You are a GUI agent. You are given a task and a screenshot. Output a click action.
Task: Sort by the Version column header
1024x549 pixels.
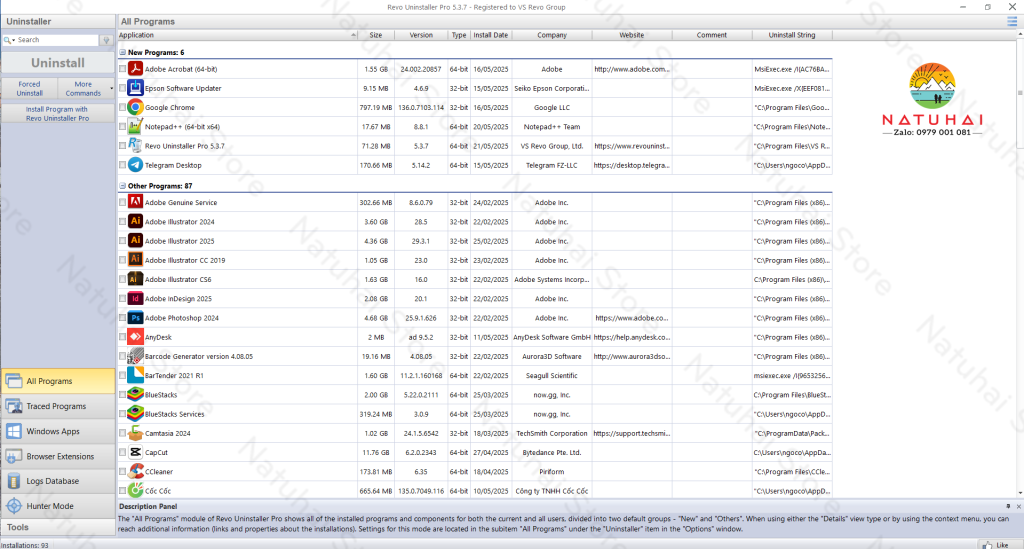(421, 35)
